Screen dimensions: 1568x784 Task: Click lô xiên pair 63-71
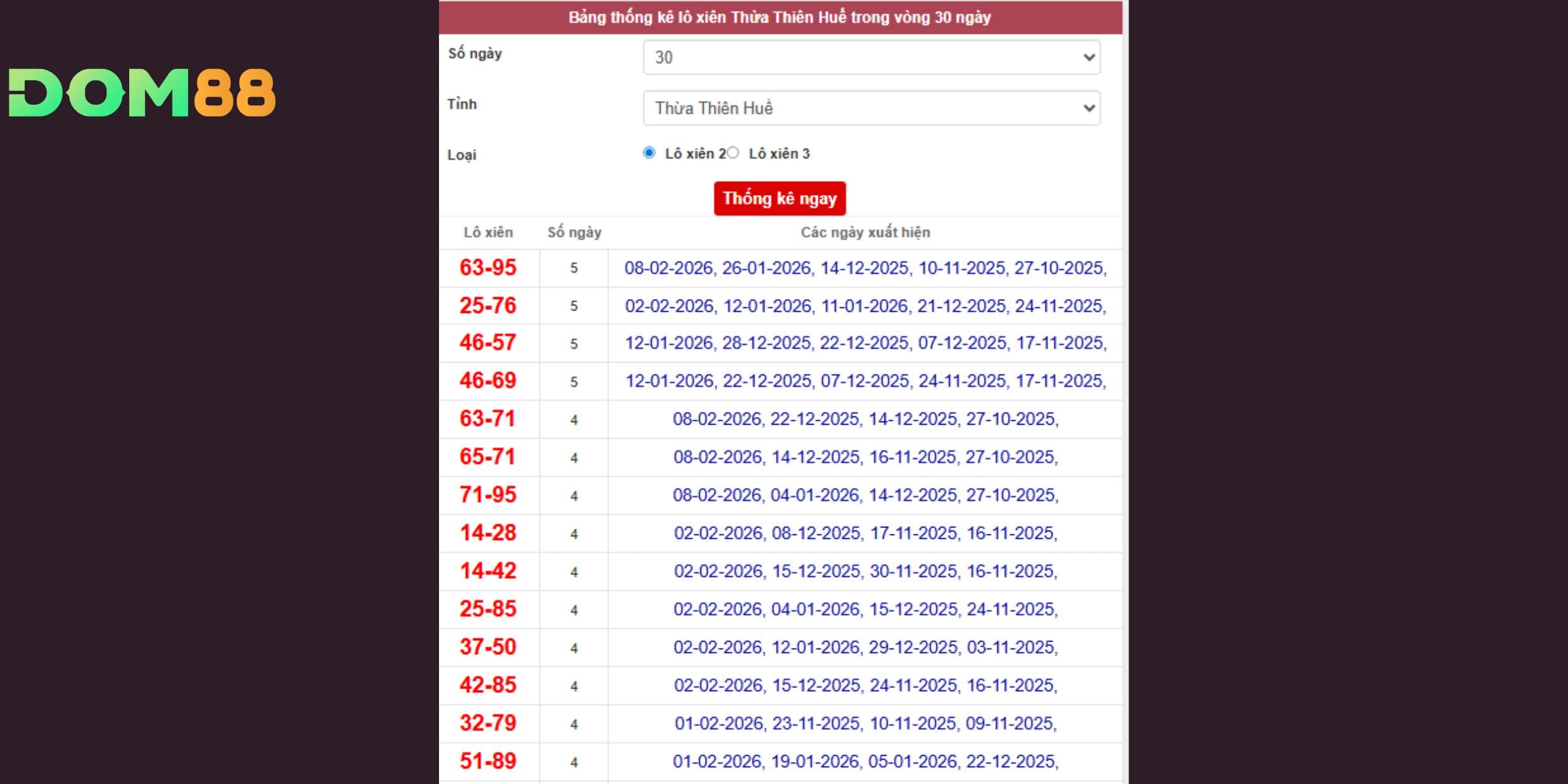[x=488, y=419]
